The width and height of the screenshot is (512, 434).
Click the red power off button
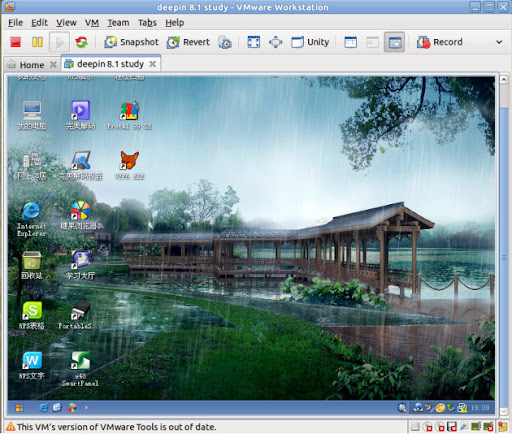click(x=15, y=42)
